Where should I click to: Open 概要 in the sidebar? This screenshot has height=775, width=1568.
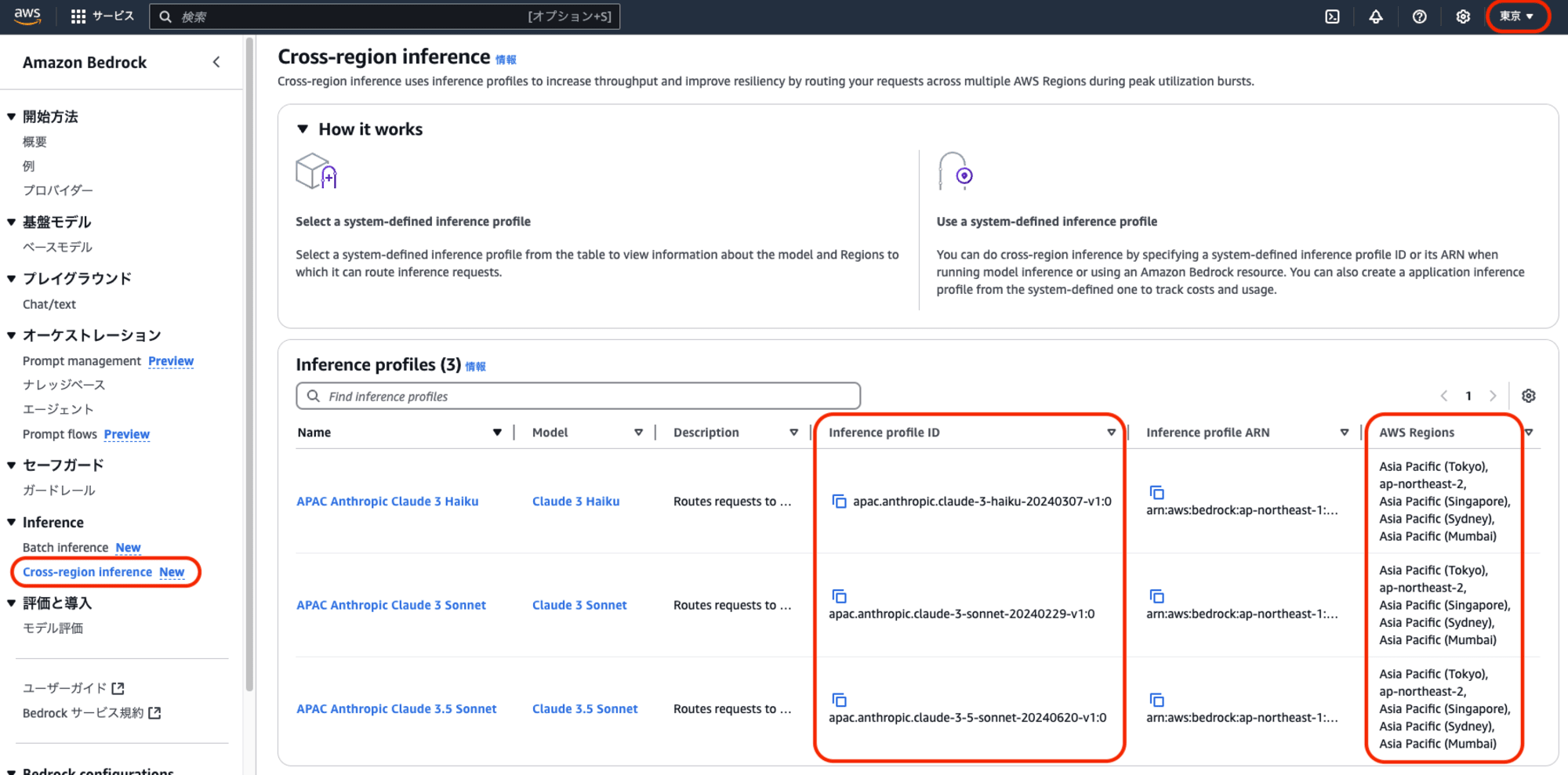[34, 142]
